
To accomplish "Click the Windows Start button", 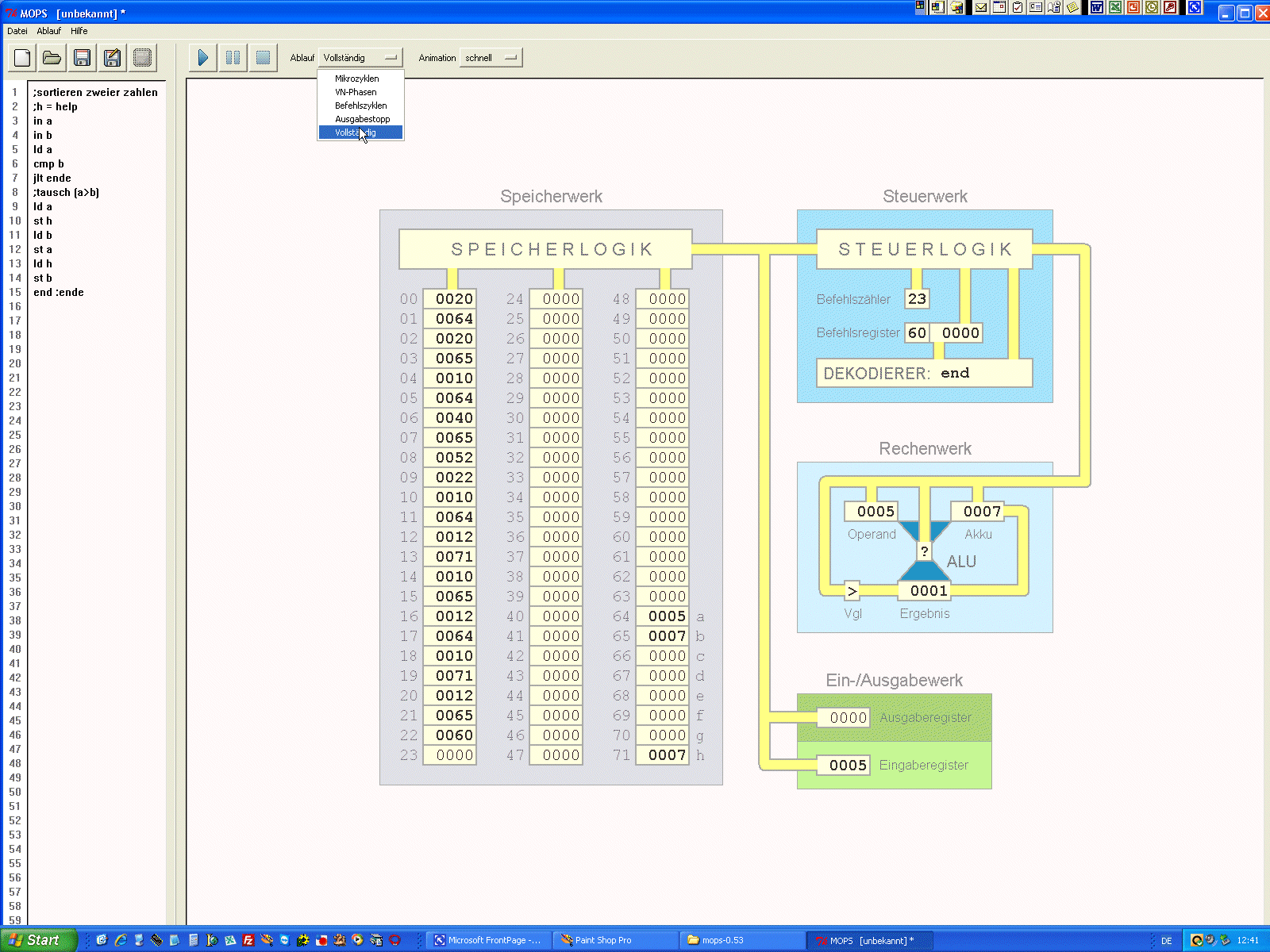I will [37, 940].
